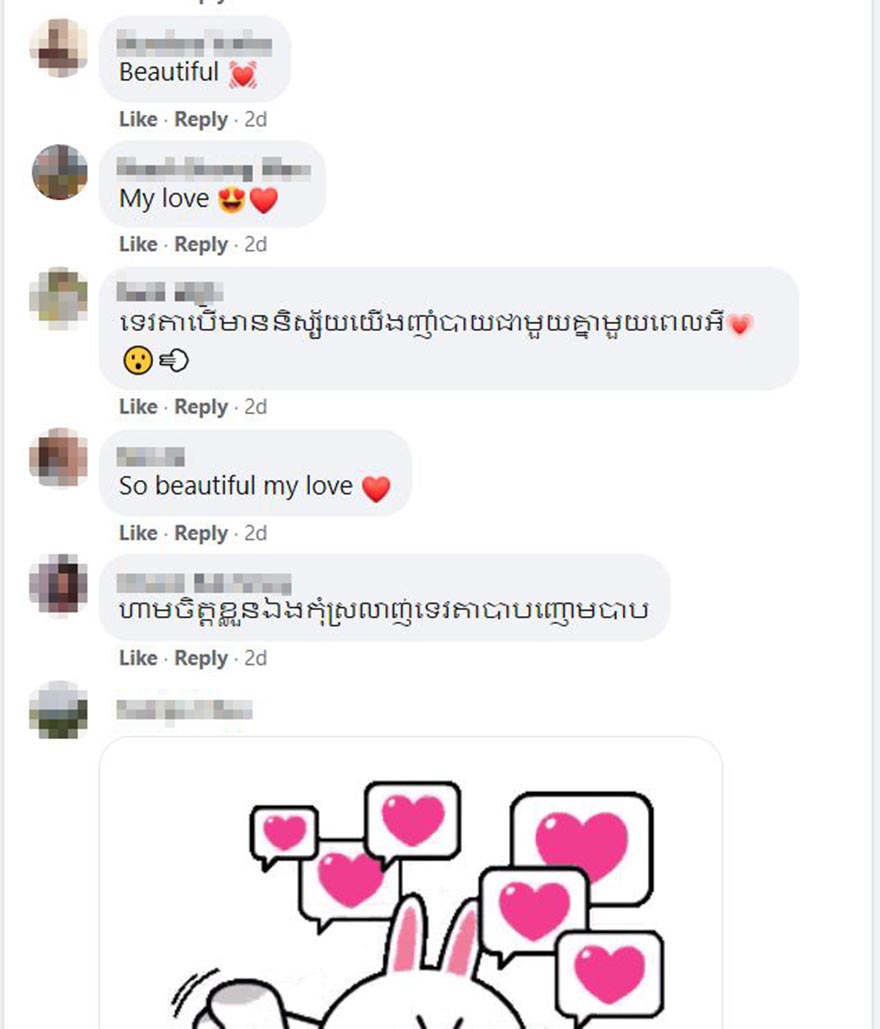This screenshot has height=1029, width=880.
Task: Open avatar of the surprised-emoji commenter
Action: 59,298
